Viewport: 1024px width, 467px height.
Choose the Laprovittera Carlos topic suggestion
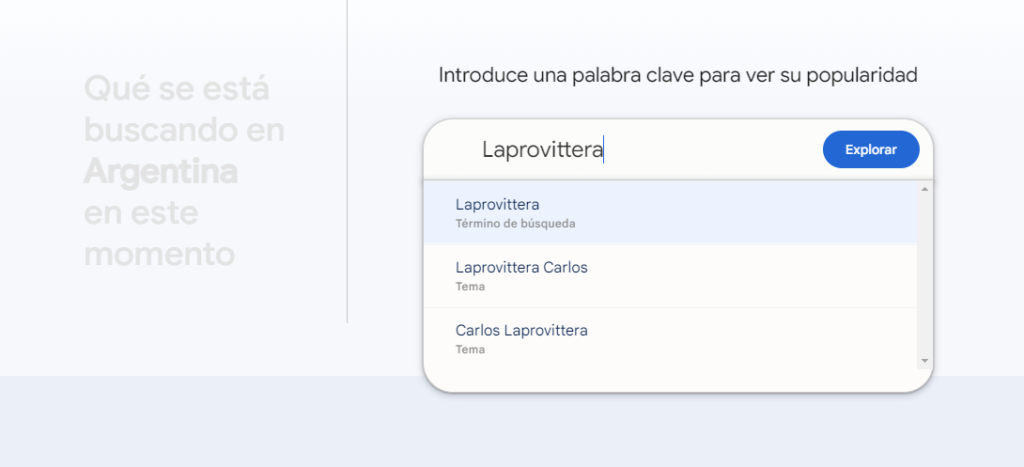[670, 276]
